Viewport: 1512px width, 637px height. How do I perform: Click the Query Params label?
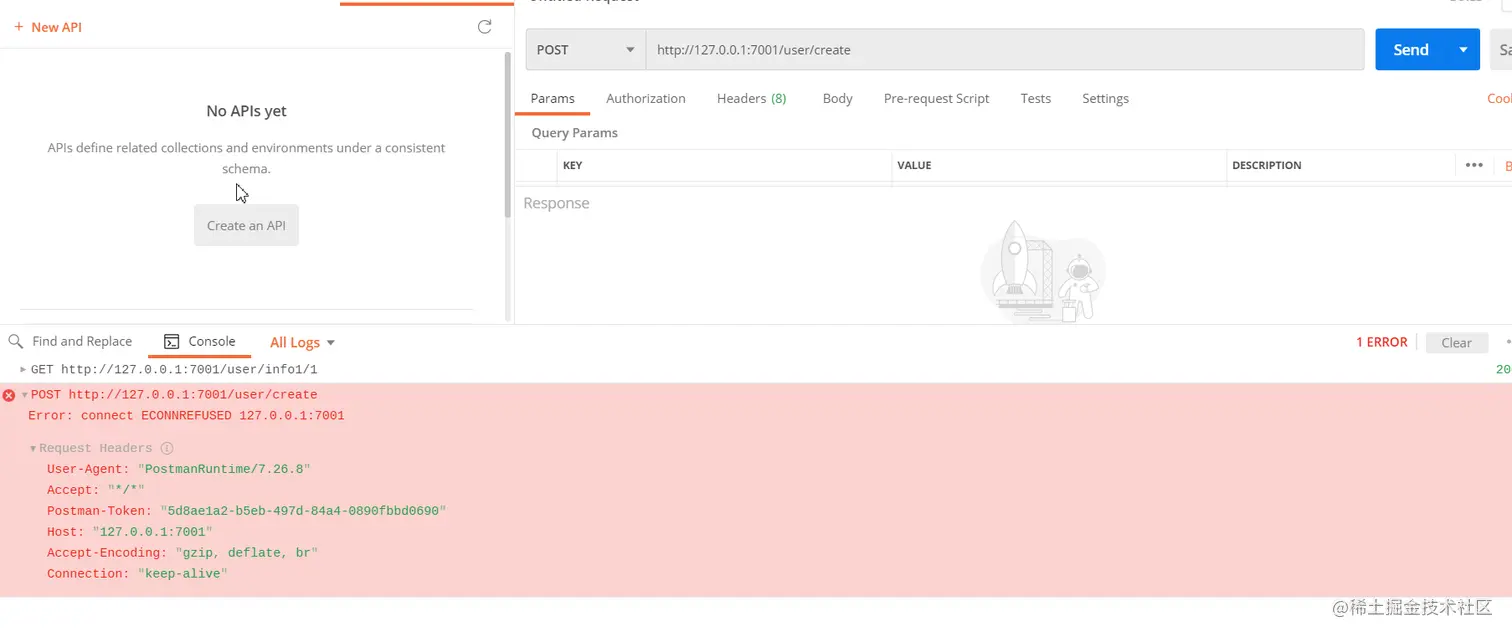(575, 133)
